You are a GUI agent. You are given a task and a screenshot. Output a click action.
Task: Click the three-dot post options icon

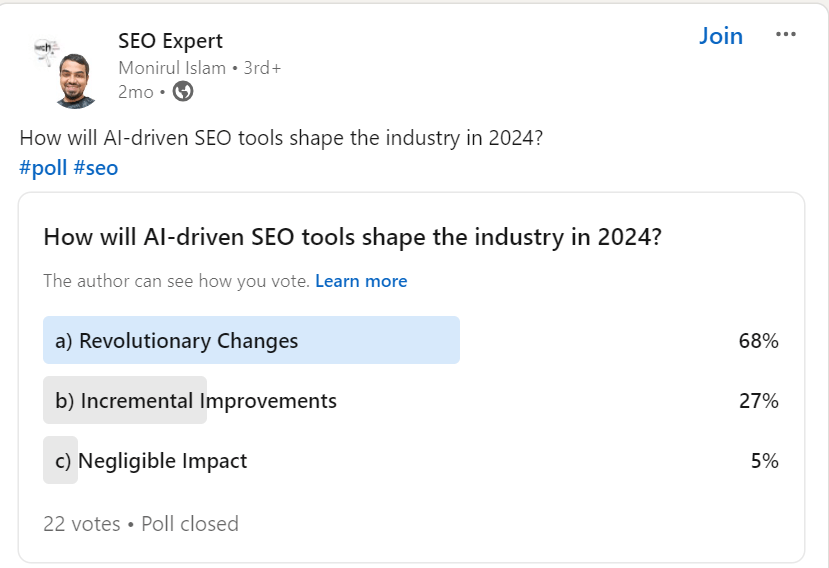(x=786, y=35)
